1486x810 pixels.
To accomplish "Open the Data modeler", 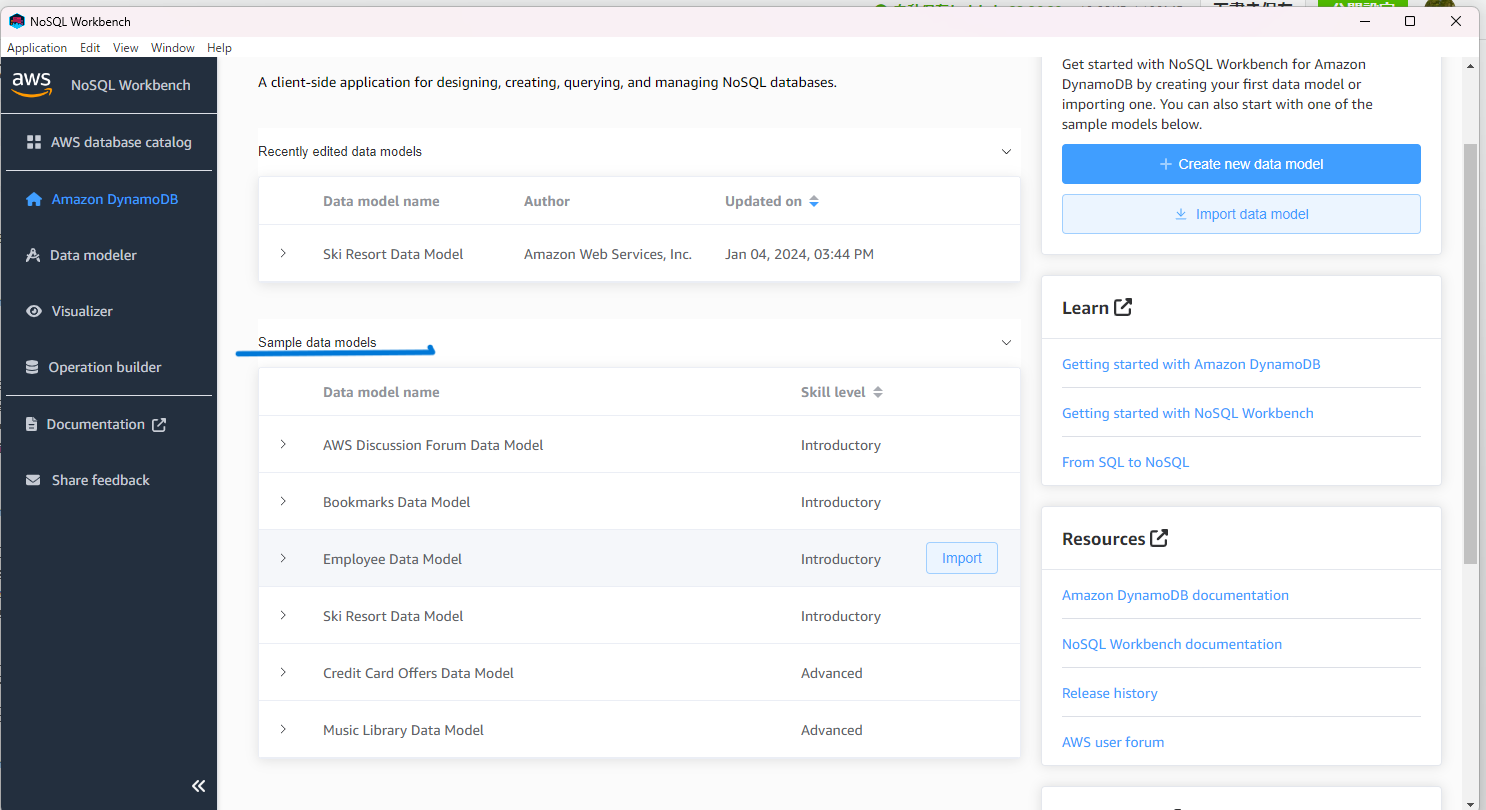I will pyautogui.click(x=94, y=255).
